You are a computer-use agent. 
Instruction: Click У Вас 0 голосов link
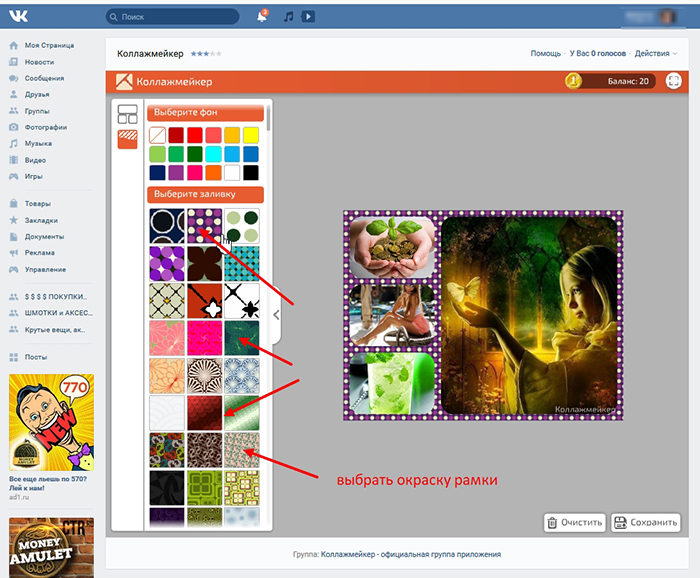click(598, 53)
